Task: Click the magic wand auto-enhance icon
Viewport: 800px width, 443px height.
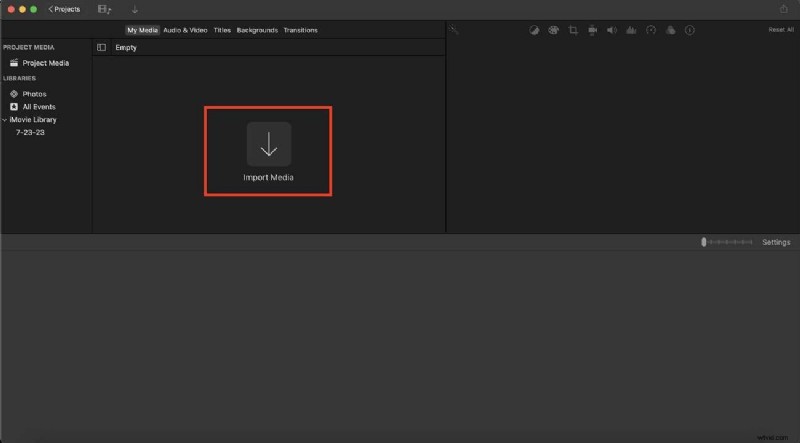Action: 454,30
